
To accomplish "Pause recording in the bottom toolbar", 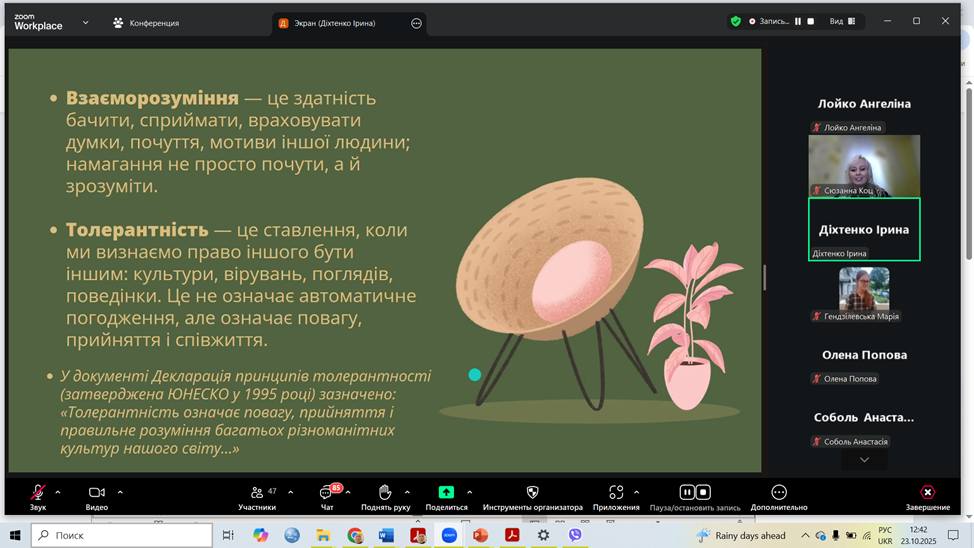I will coord(687,492).
